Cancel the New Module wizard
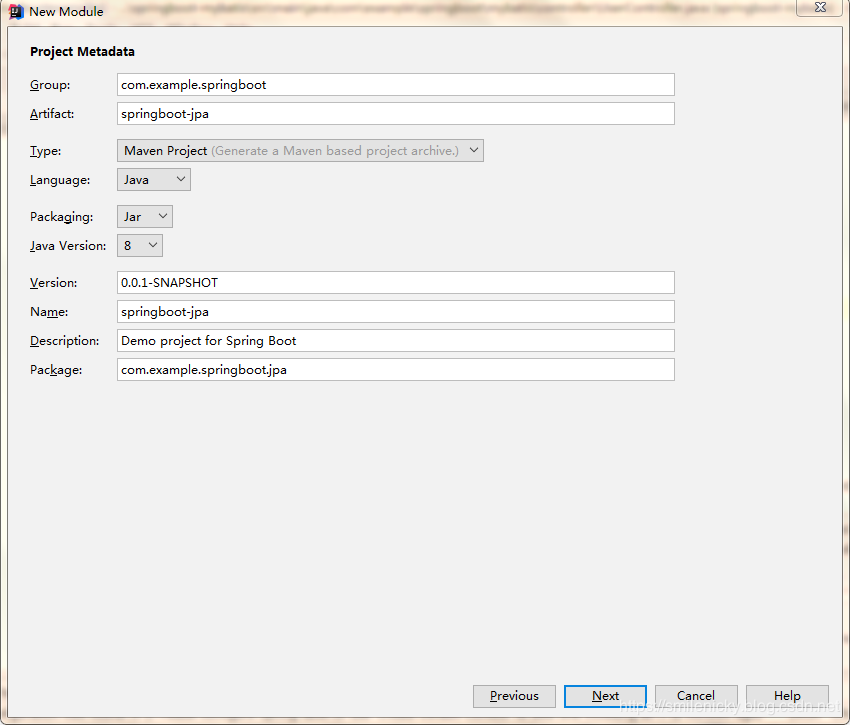 pyautogui.click(x=696, y=696)
